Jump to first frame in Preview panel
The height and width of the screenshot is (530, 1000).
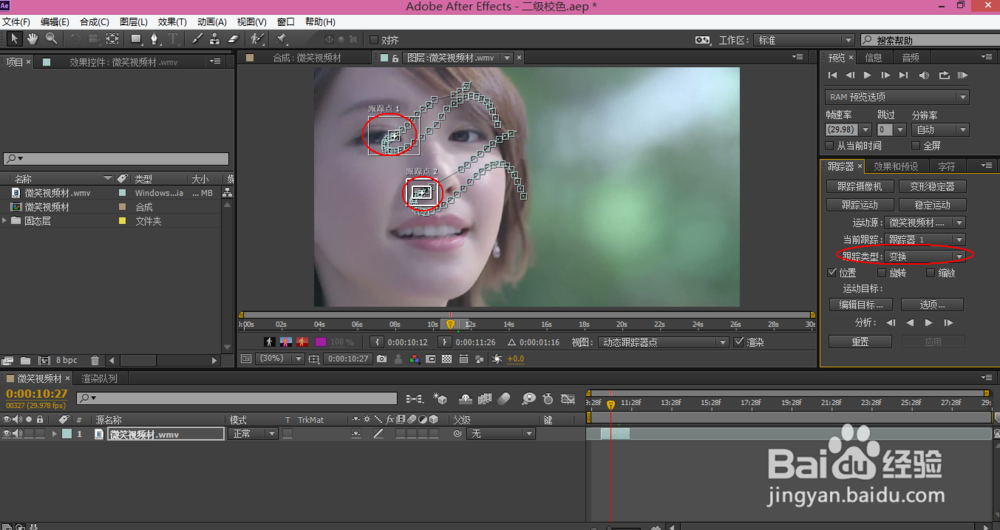[x=832, y=75]
